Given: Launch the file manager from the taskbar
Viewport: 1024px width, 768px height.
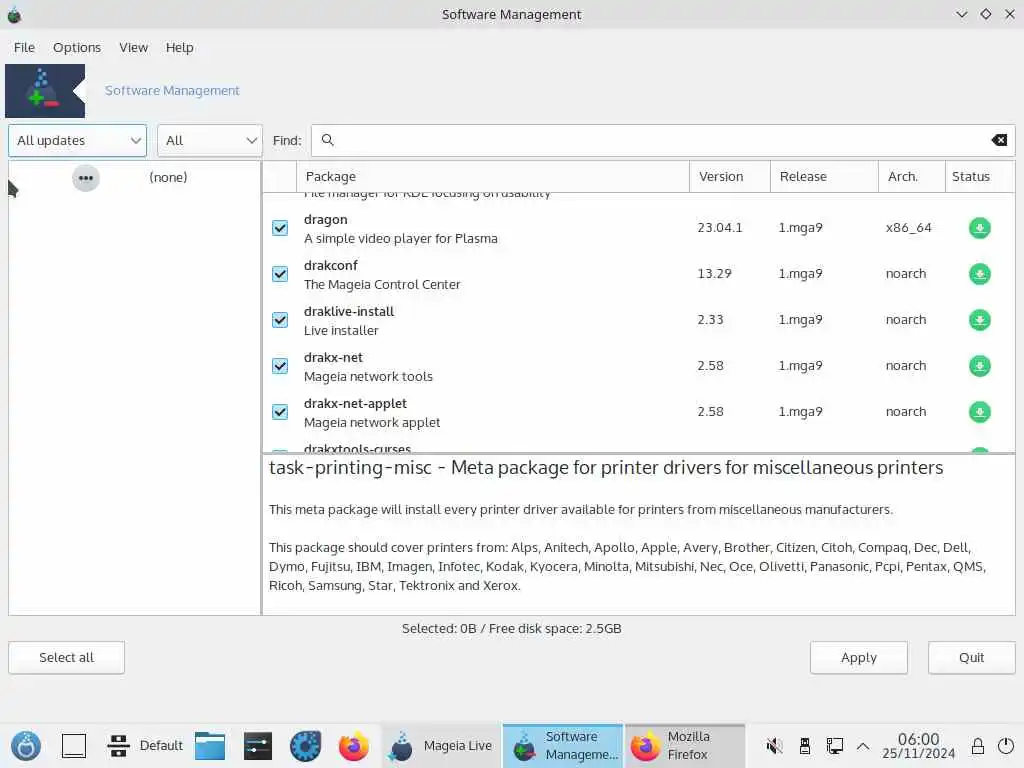Looking at the screenshot, I should (x=210, y=745).
